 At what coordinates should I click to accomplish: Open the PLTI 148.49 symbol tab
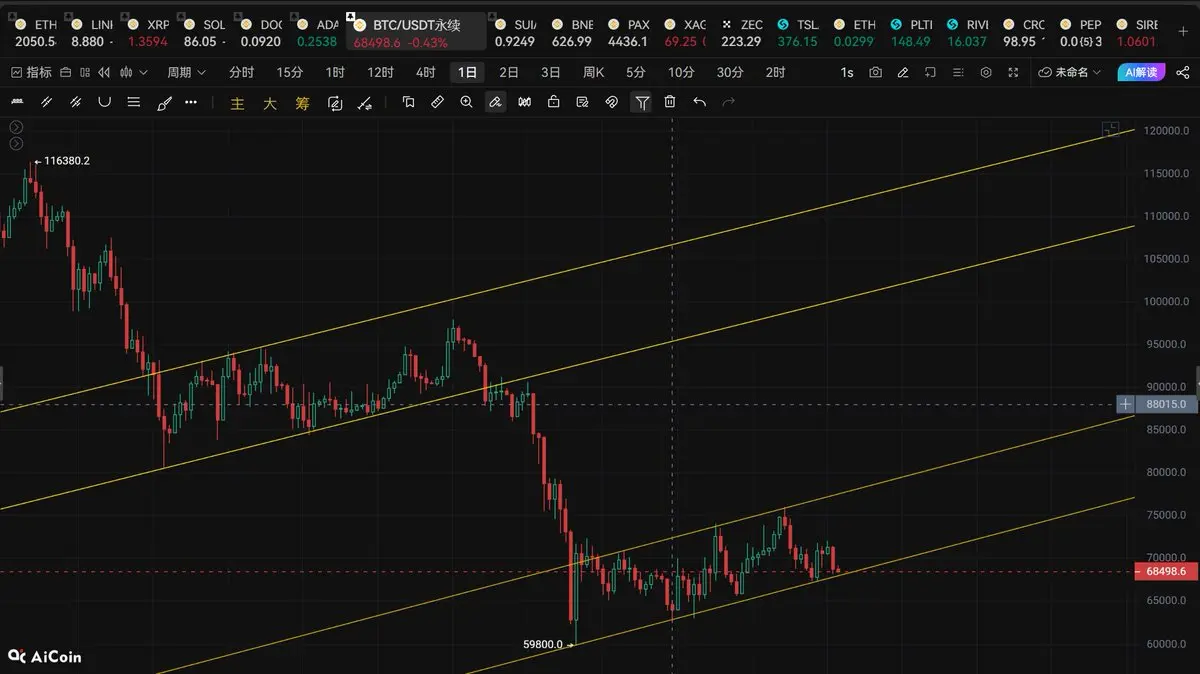(911, 33)
